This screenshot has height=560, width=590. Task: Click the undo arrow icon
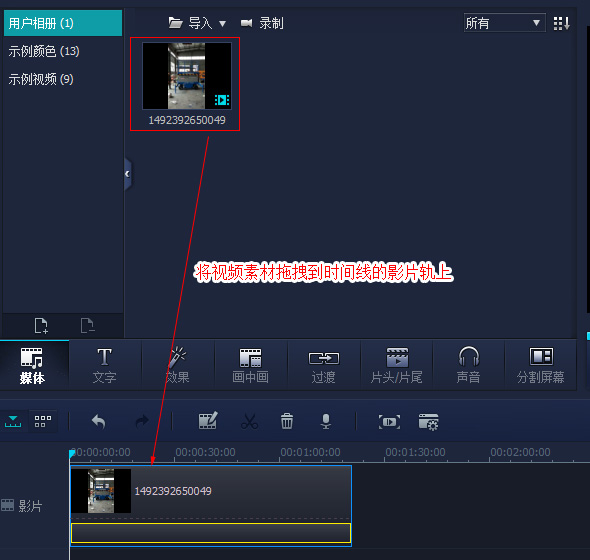pyautogui.click(x=99, y=422)
